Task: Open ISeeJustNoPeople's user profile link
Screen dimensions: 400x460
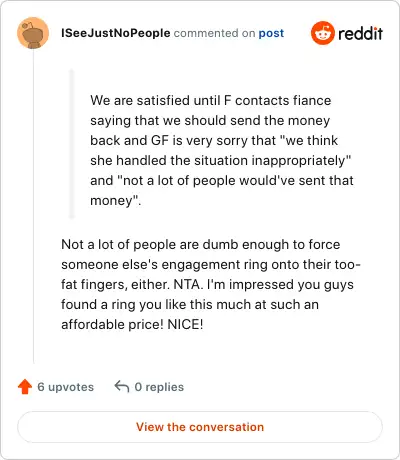Action: [116, 33]
